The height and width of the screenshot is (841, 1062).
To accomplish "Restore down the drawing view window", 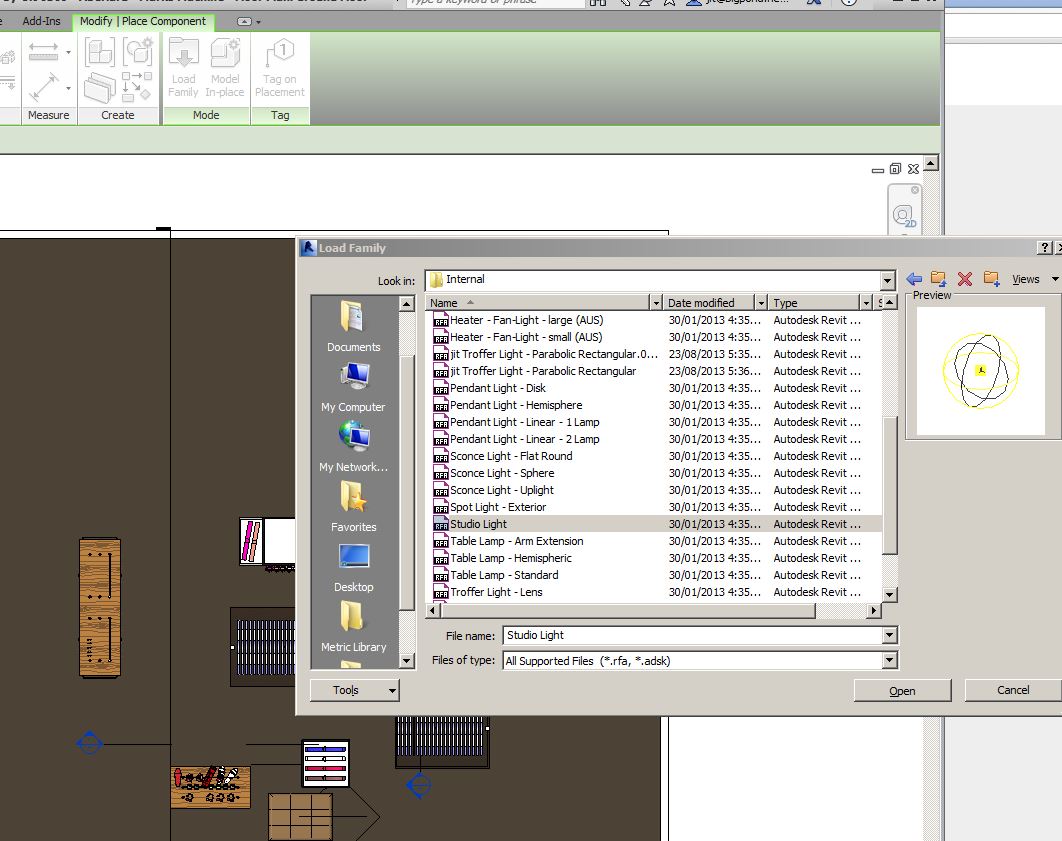I will pyautogui.click(x=895, y=169).
